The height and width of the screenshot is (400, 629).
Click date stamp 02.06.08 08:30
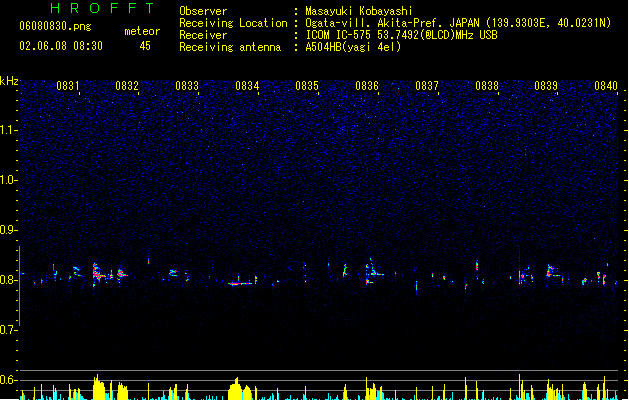click(x=61, y=46)
